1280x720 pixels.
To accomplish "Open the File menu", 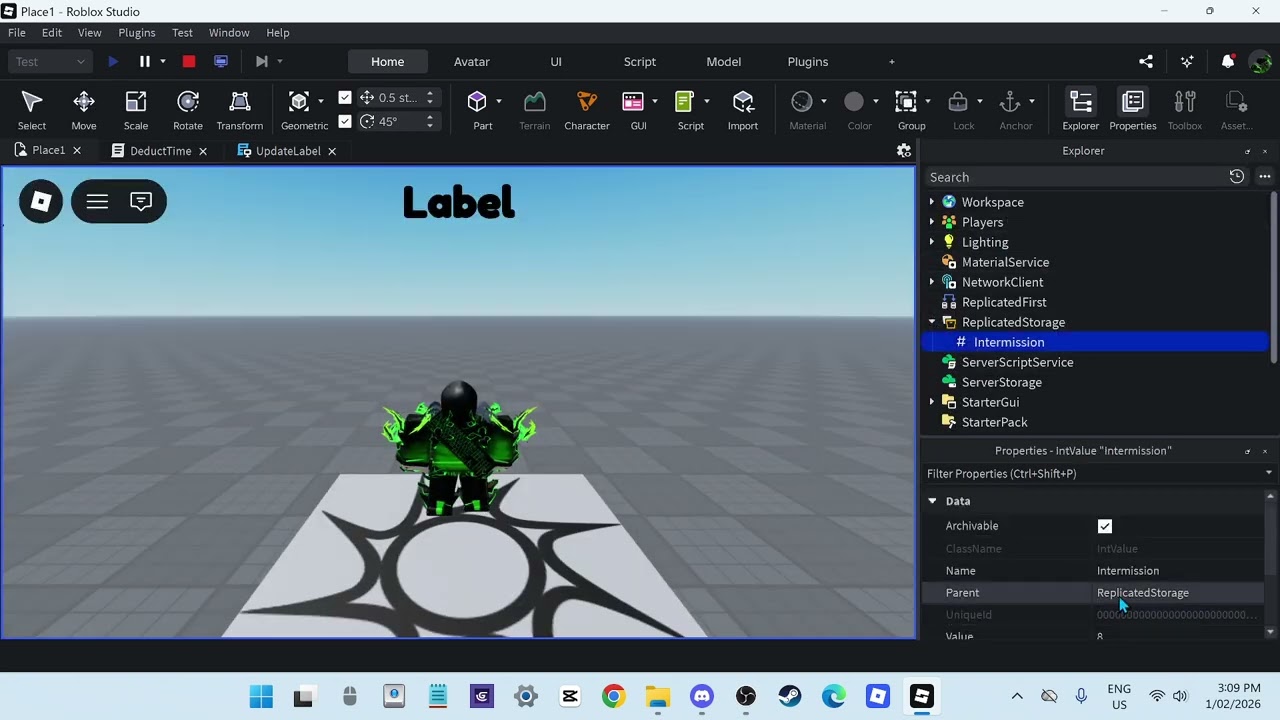I will (17, 33).
